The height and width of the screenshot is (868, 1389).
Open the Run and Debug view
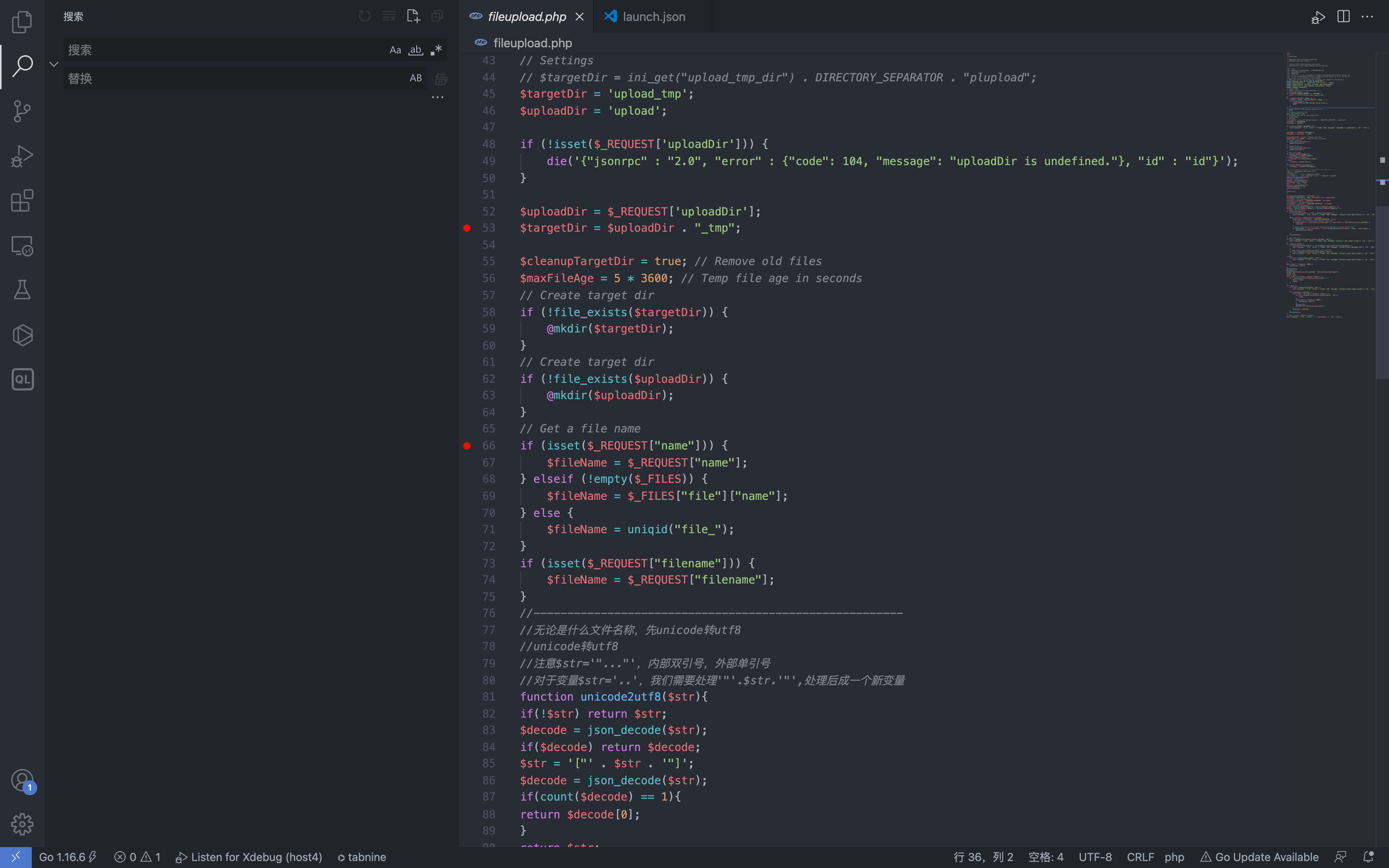pos(22,155)
